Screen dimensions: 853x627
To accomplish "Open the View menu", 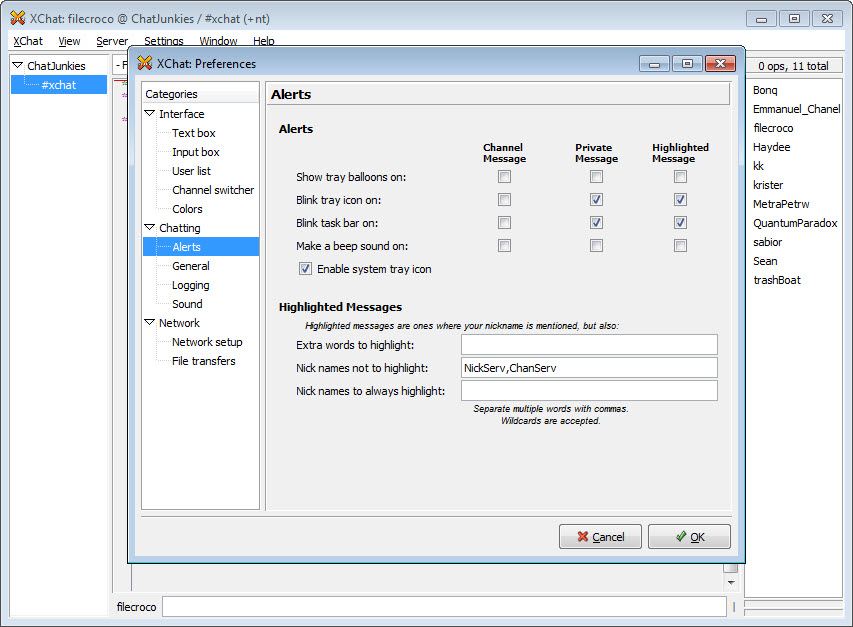I will pos(69,41).
